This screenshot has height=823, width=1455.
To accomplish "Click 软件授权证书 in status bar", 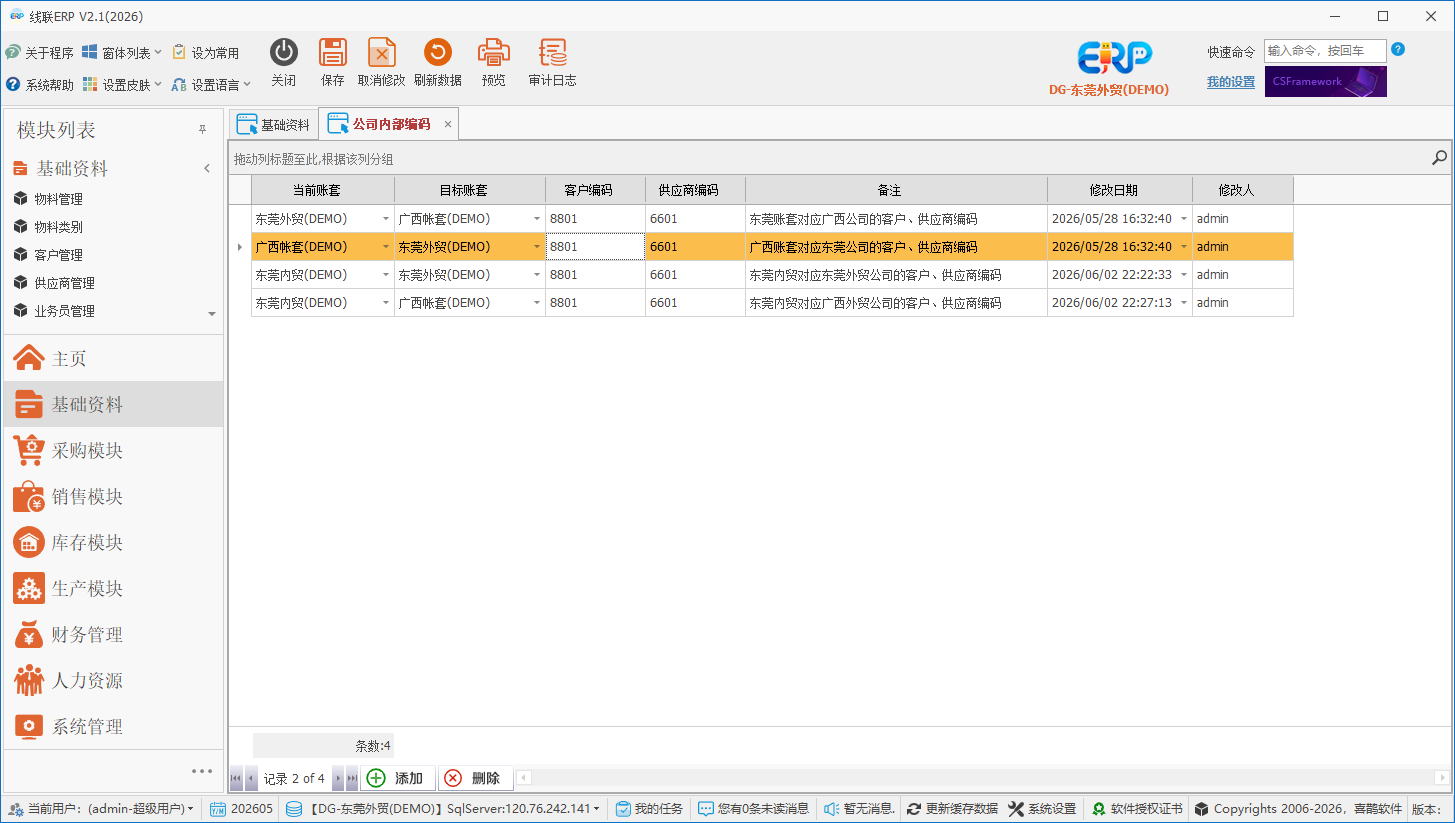I will coord(1137,809).
